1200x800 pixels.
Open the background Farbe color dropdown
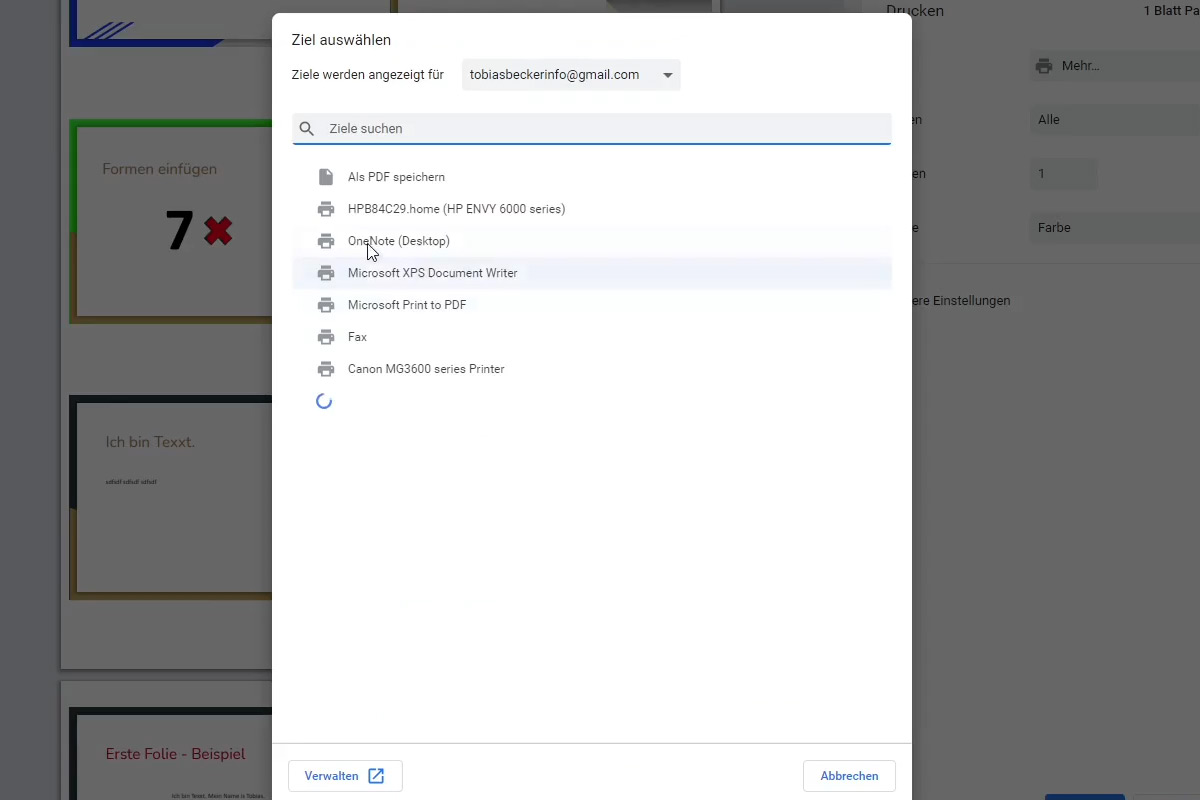[1115, 228]
